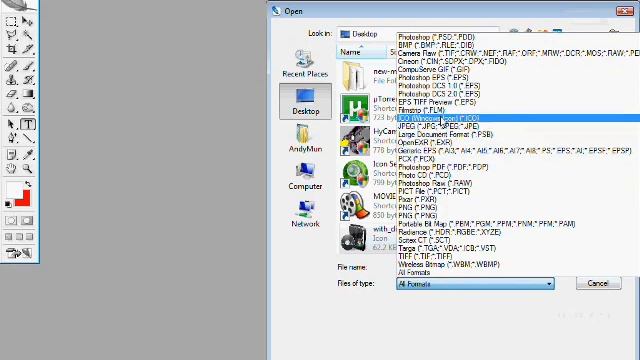640x360 pixels.
Task: Select the Pen tool
Action: [11, 138]
